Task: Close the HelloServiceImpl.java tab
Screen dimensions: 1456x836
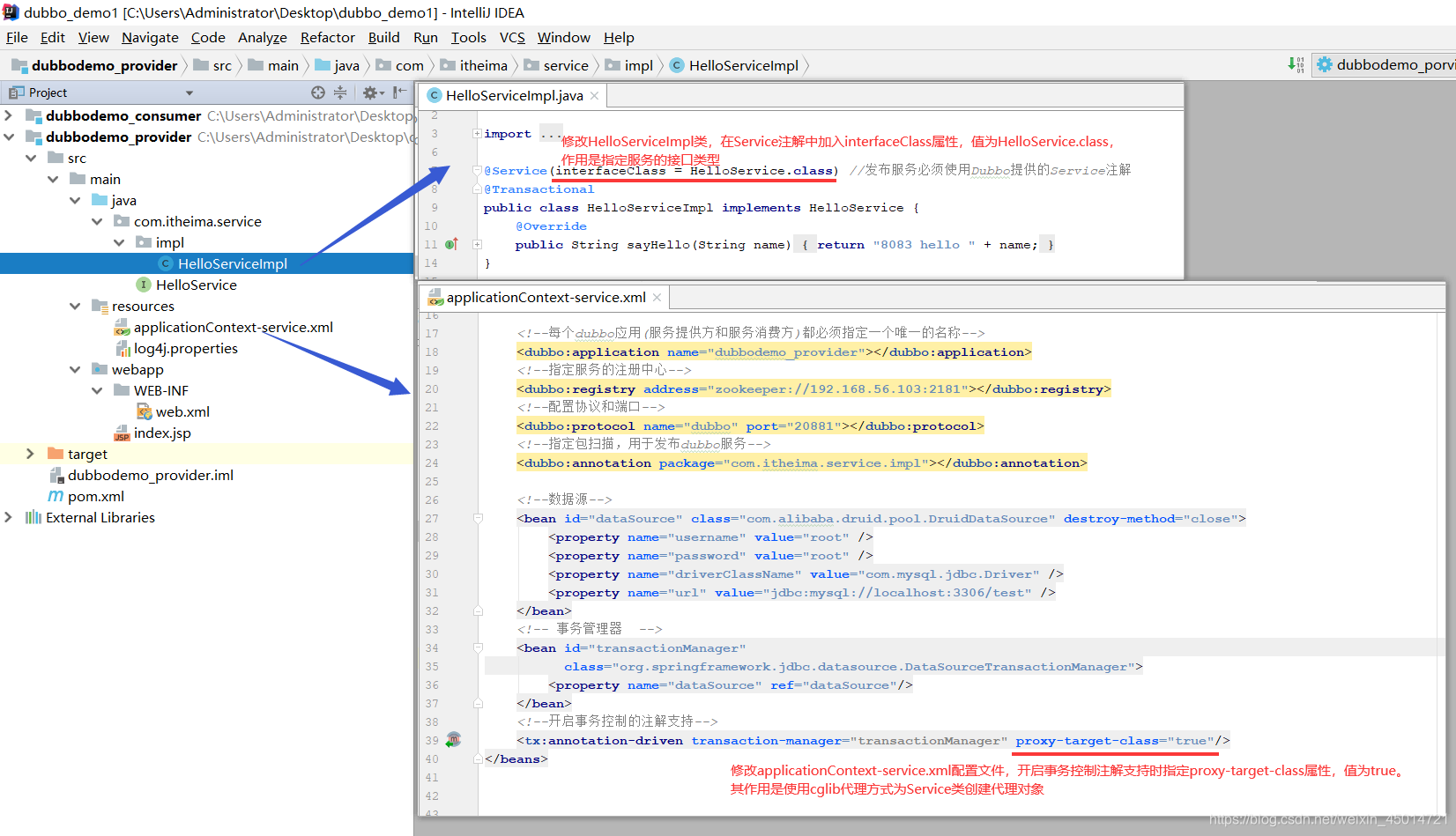Action: pyautogui.click(x=595, y=95)
